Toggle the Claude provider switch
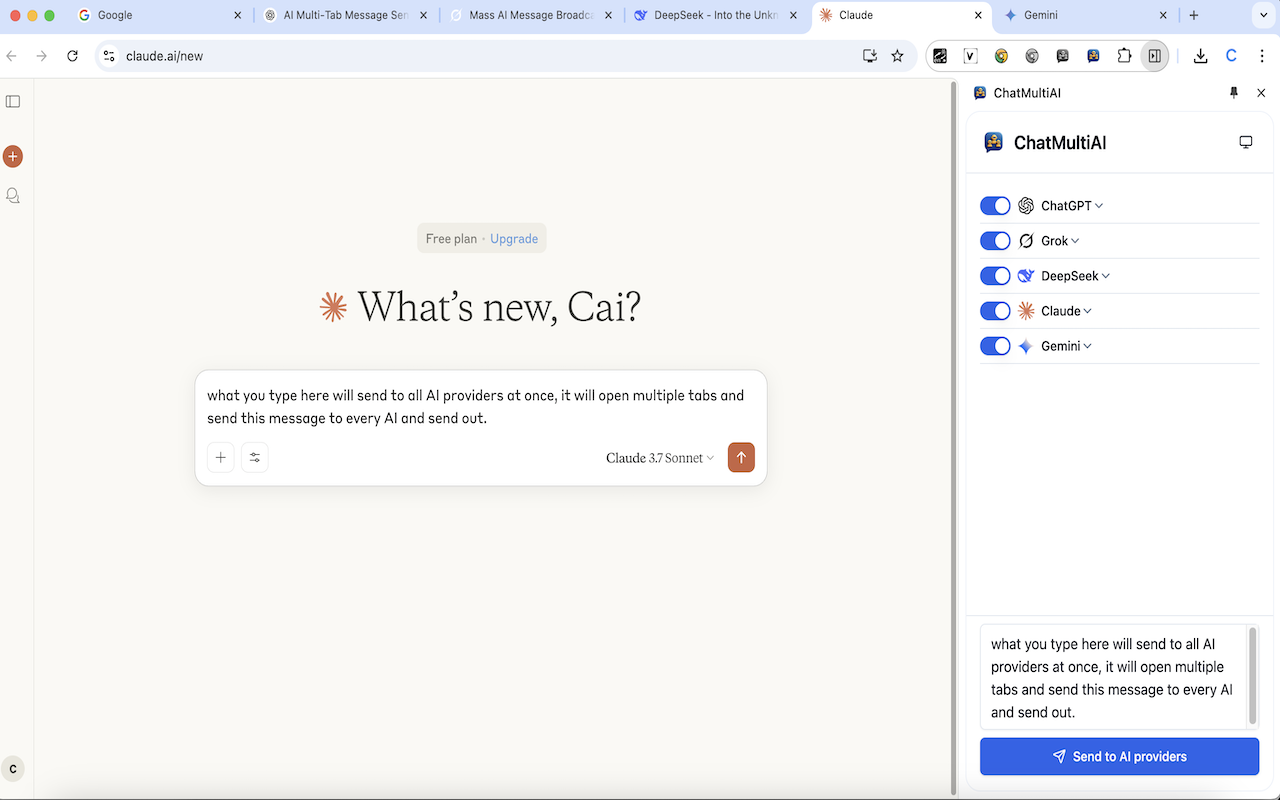Screen dimensions: 1280x800 coord(995,311)
